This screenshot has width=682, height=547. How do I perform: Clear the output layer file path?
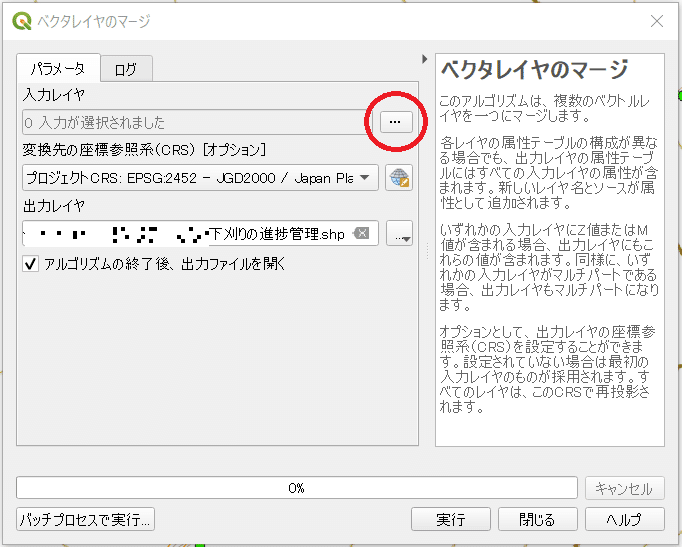361,233
